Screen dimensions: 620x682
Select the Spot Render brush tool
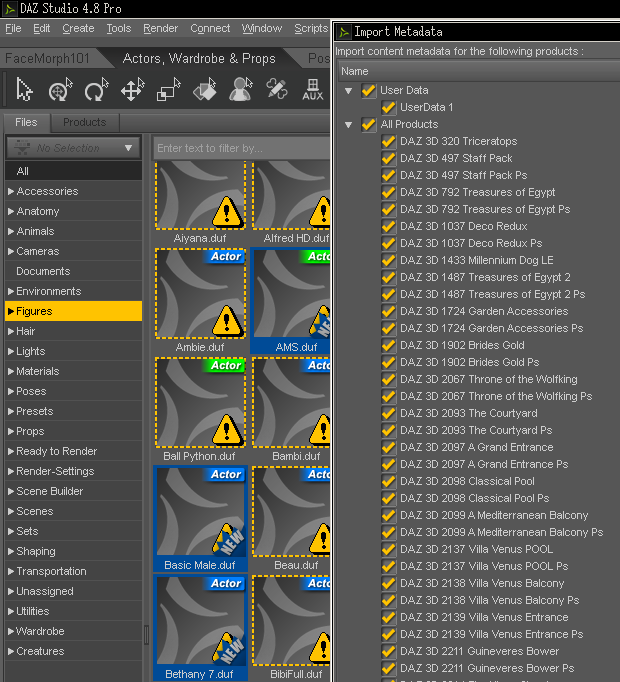(277, 90)
